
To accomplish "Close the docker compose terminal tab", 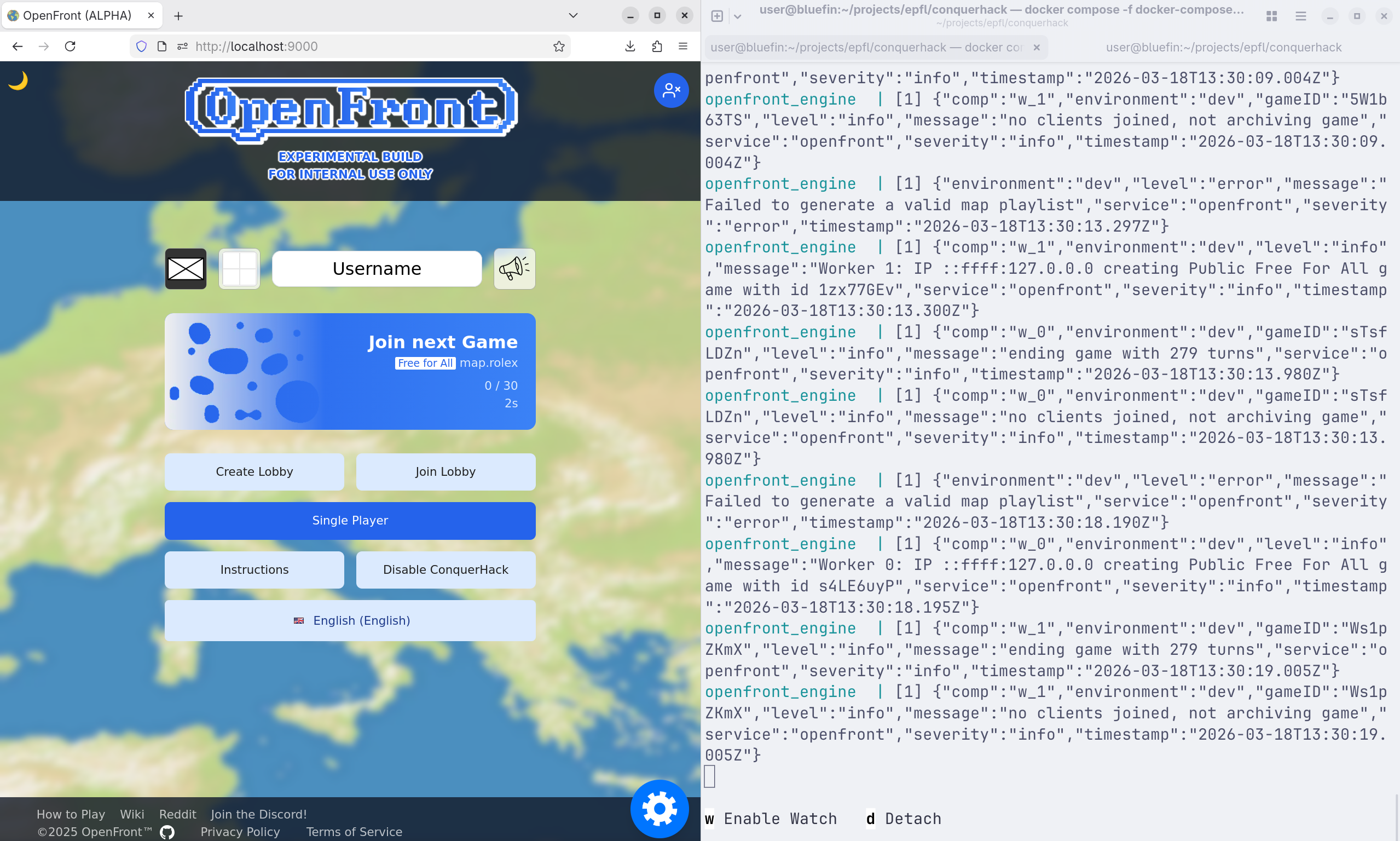I will (x=1037, y=48).
